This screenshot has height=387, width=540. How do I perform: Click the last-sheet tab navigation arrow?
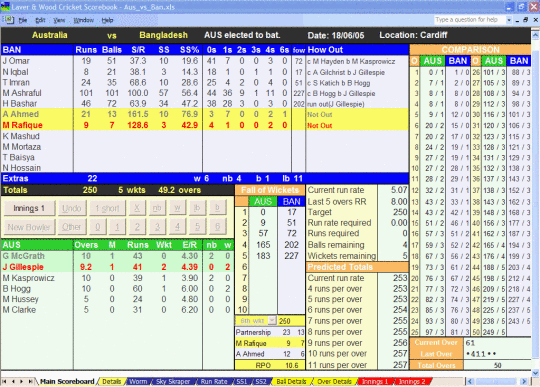[x=30, y=381]
